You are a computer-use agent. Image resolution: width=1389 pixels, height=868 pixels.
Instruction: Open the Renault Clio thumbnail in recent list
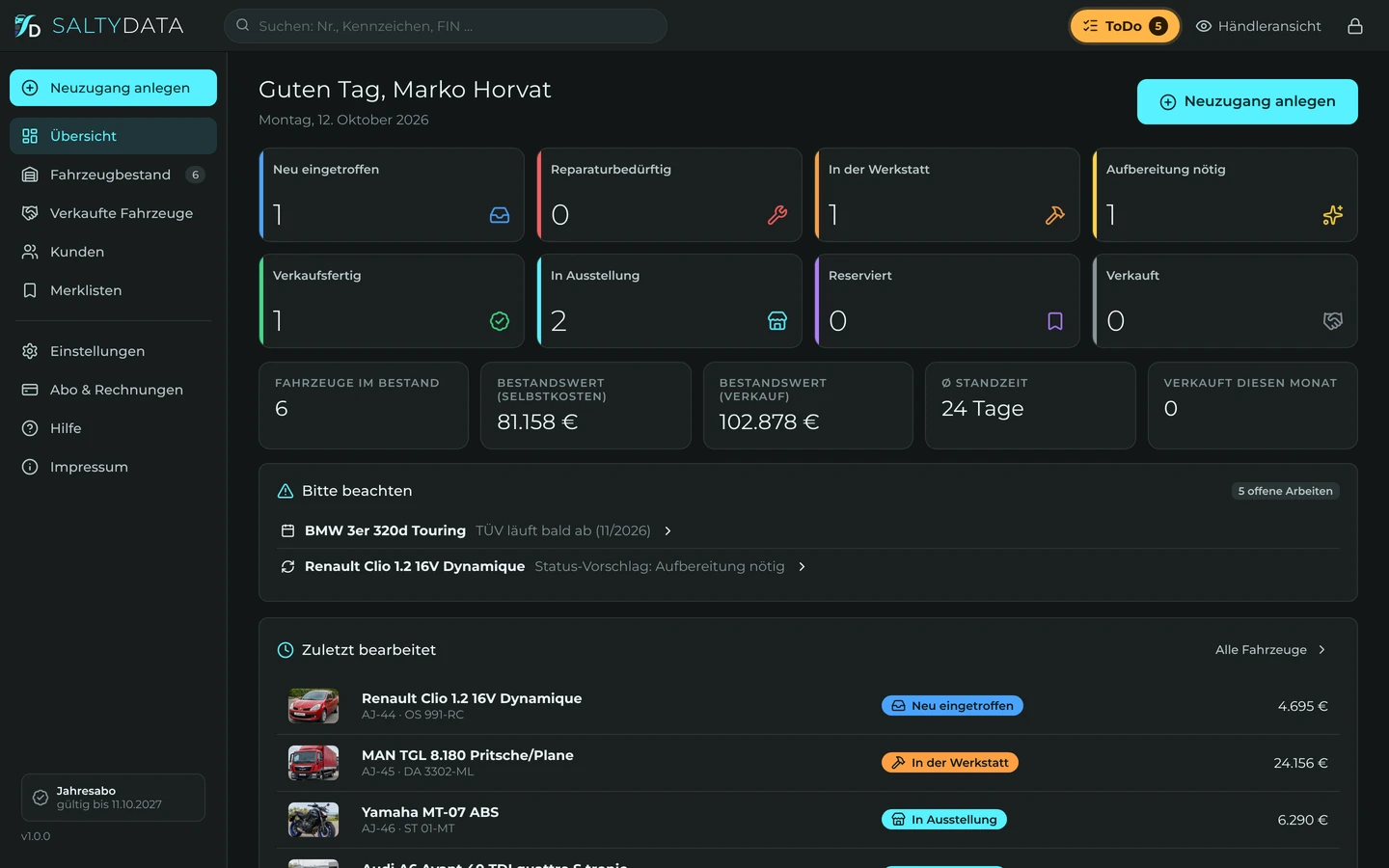313,706
